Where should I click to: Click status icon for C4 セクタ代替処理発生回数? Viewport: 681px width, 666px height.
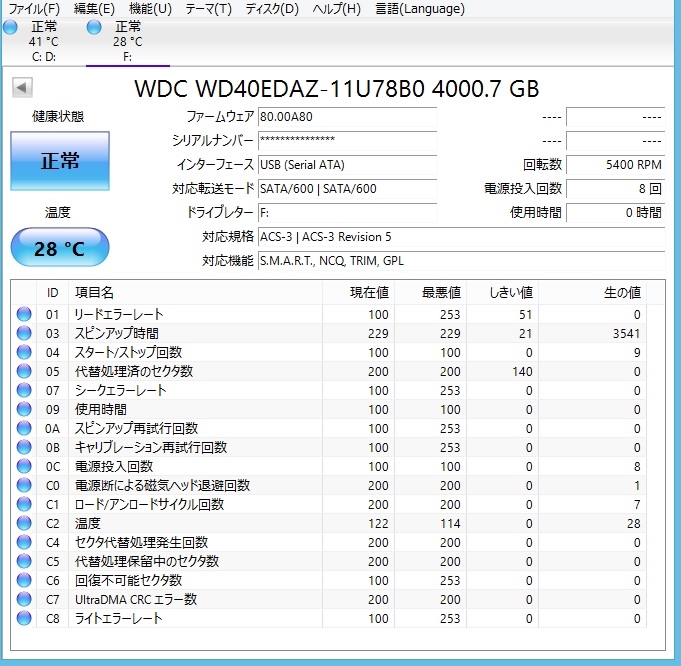point(24,542)
